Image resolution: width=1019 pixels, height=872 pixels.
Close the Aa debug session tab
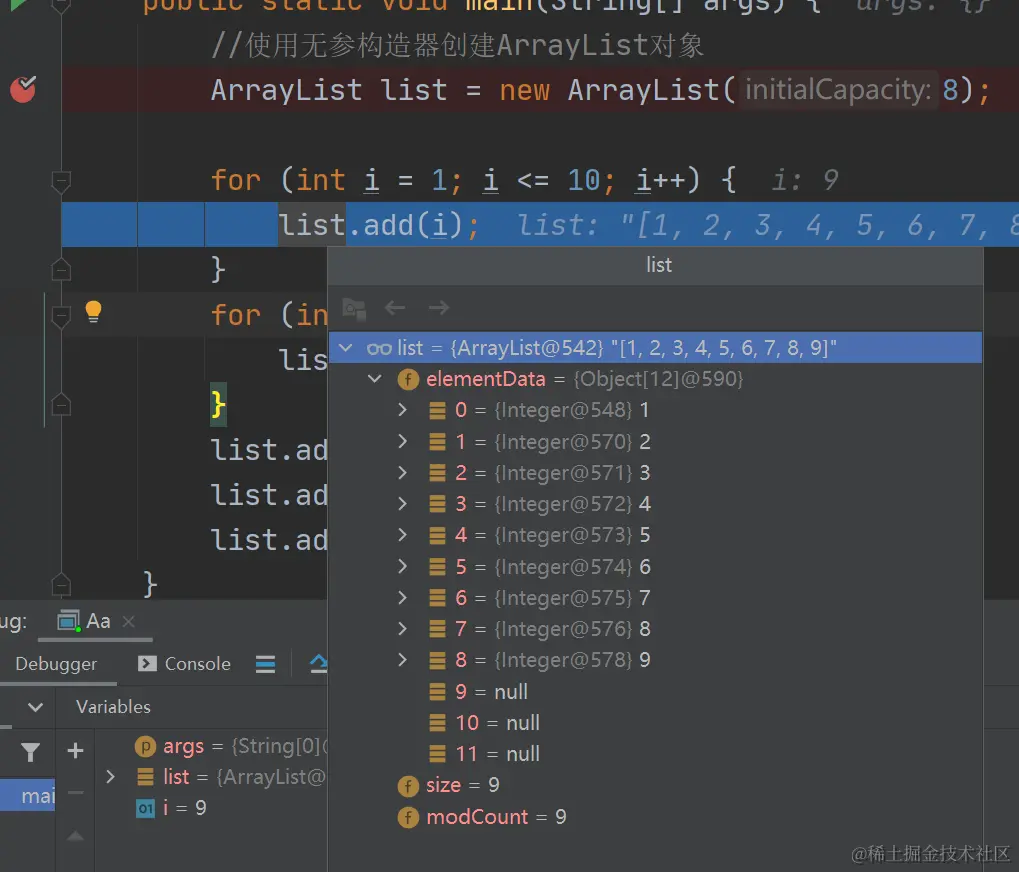coord(129,621)
